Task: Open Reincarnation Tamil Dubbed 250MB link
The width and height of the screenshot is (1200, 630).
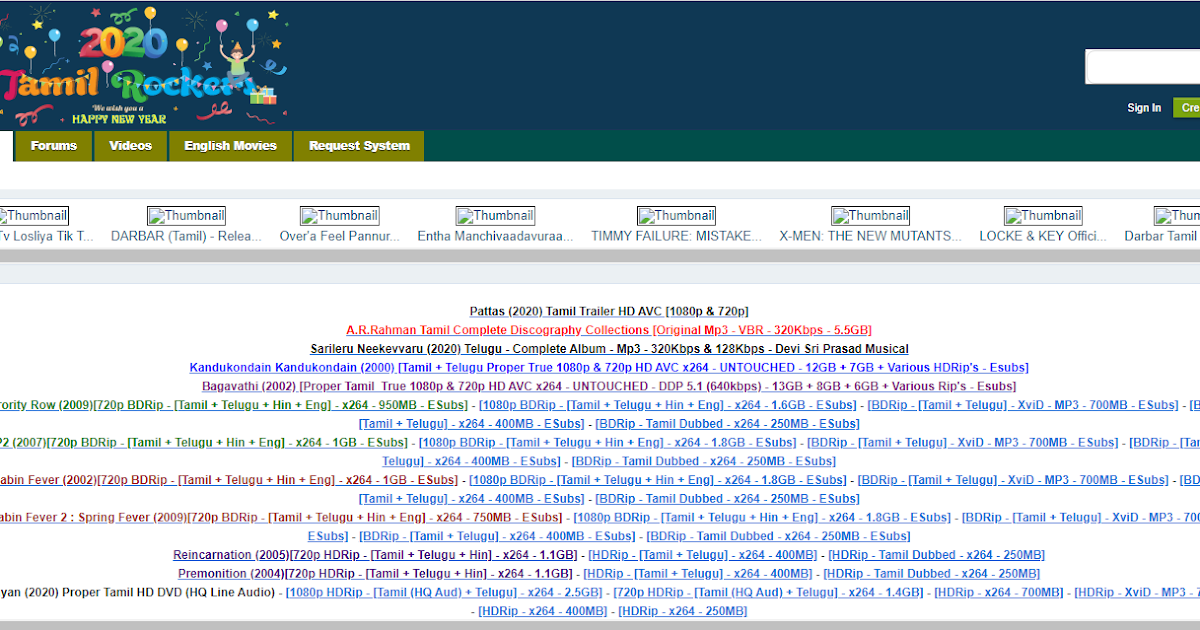Action: pyautogui.click(x=937, y=555)
